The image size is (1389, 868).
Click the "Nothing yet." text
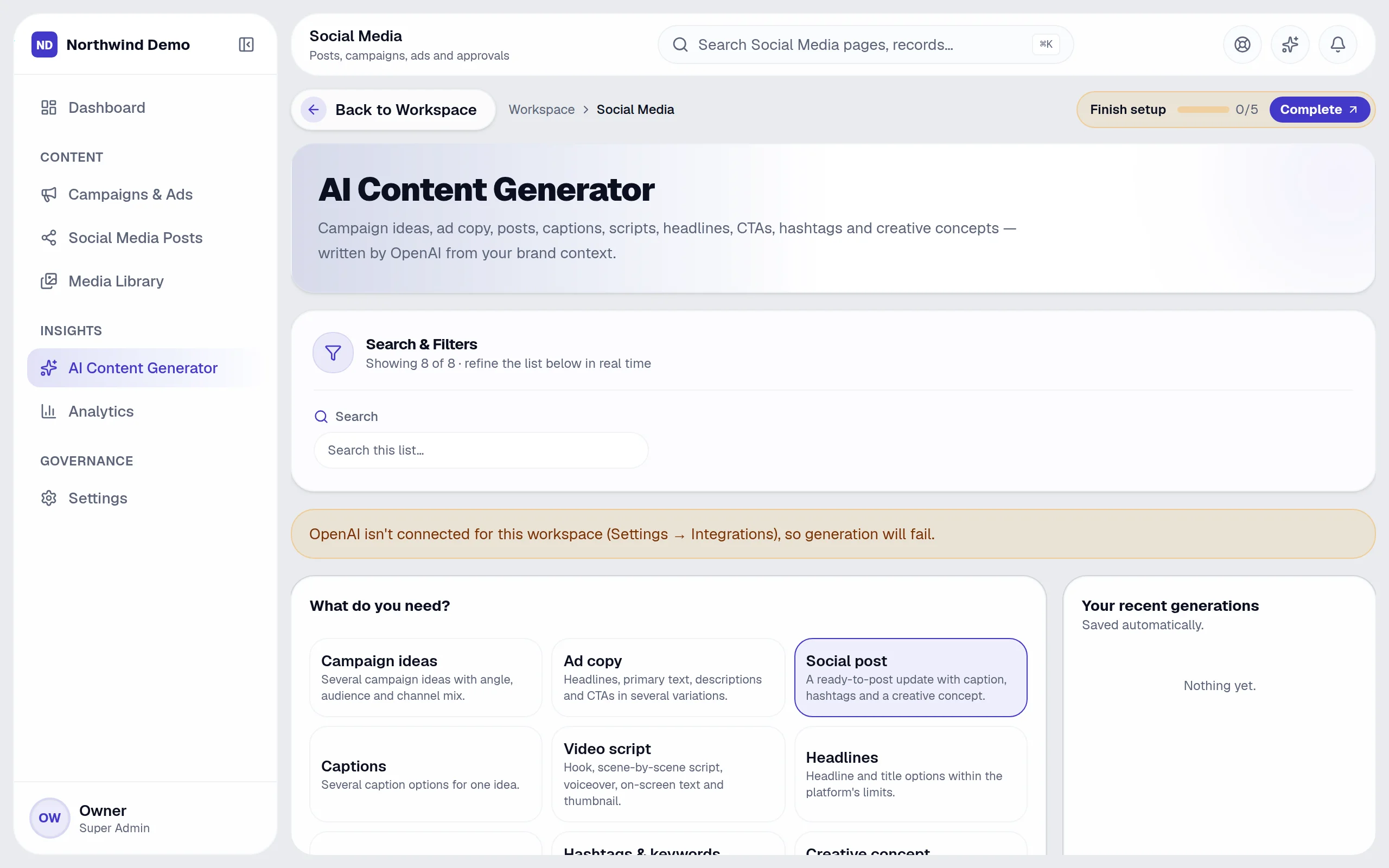1219,685
